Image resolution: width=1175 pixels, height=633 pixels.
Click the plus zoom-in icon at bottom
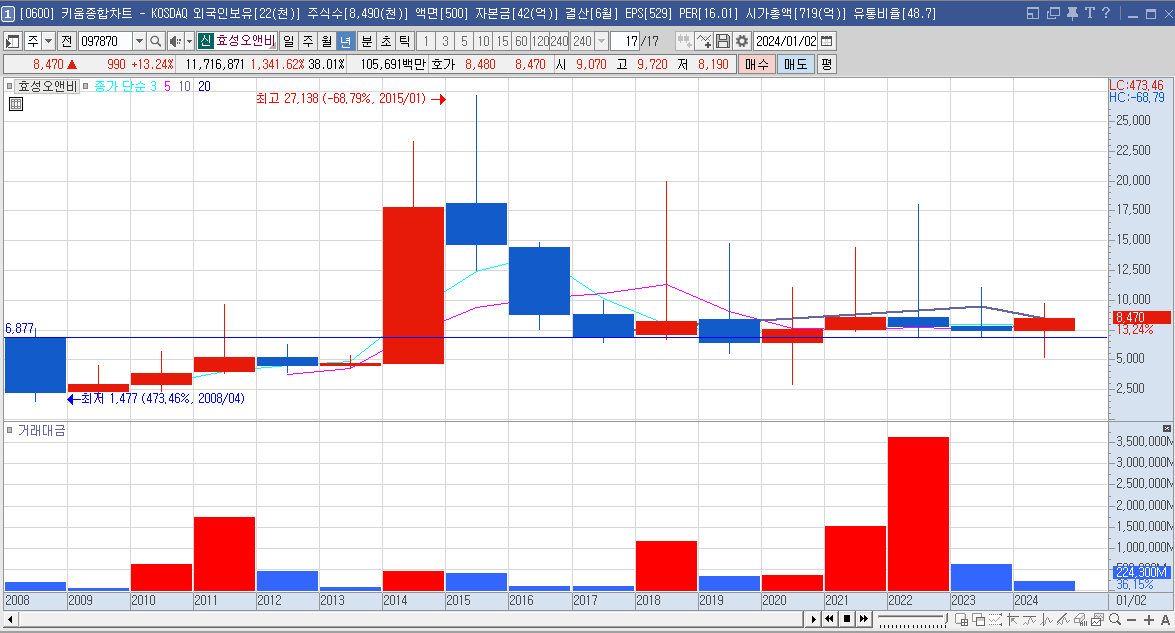(1149, 620)
